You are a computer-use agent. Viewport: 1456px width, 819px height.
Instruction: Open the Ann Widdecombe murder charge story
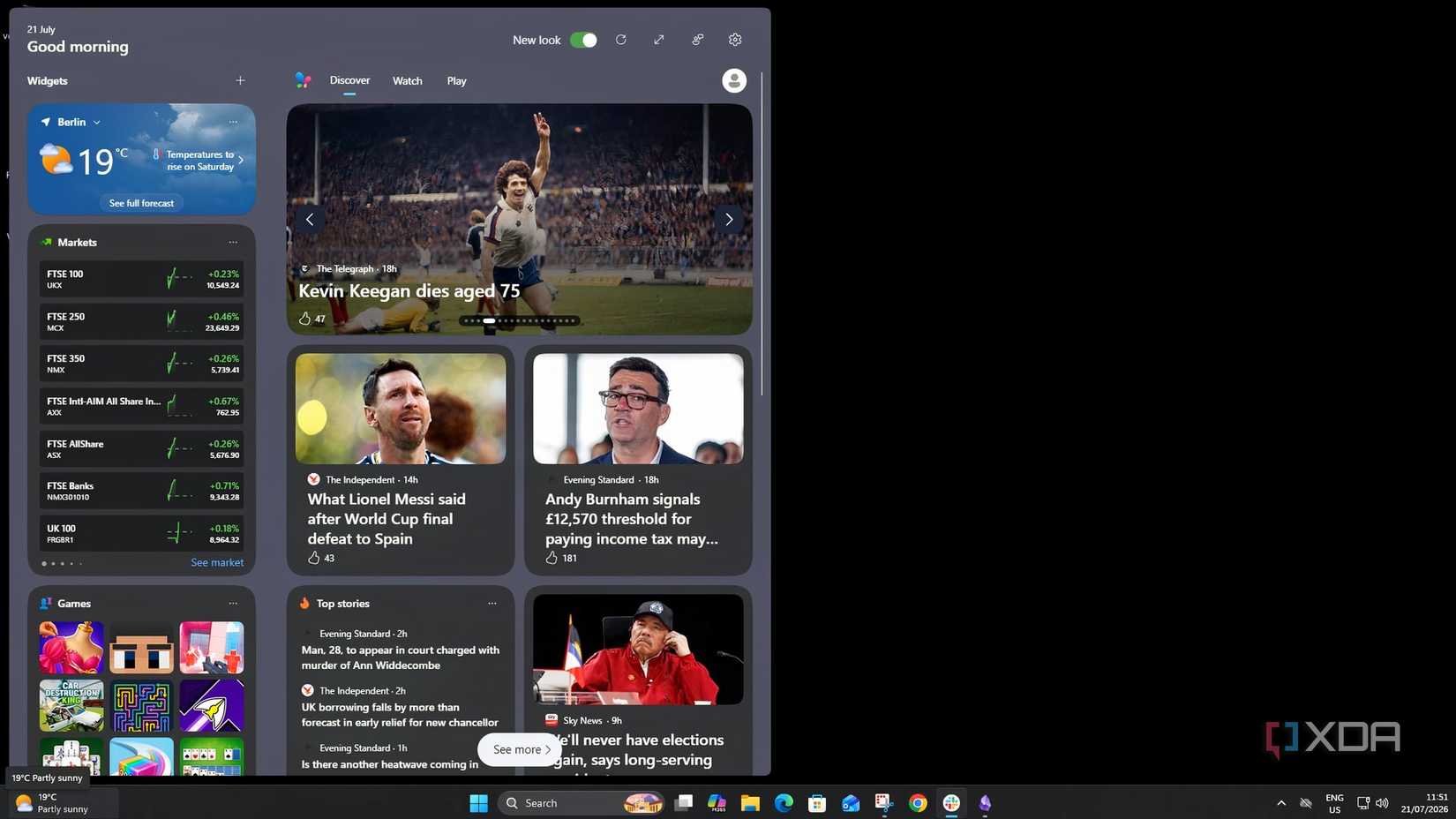click(401, 657)
